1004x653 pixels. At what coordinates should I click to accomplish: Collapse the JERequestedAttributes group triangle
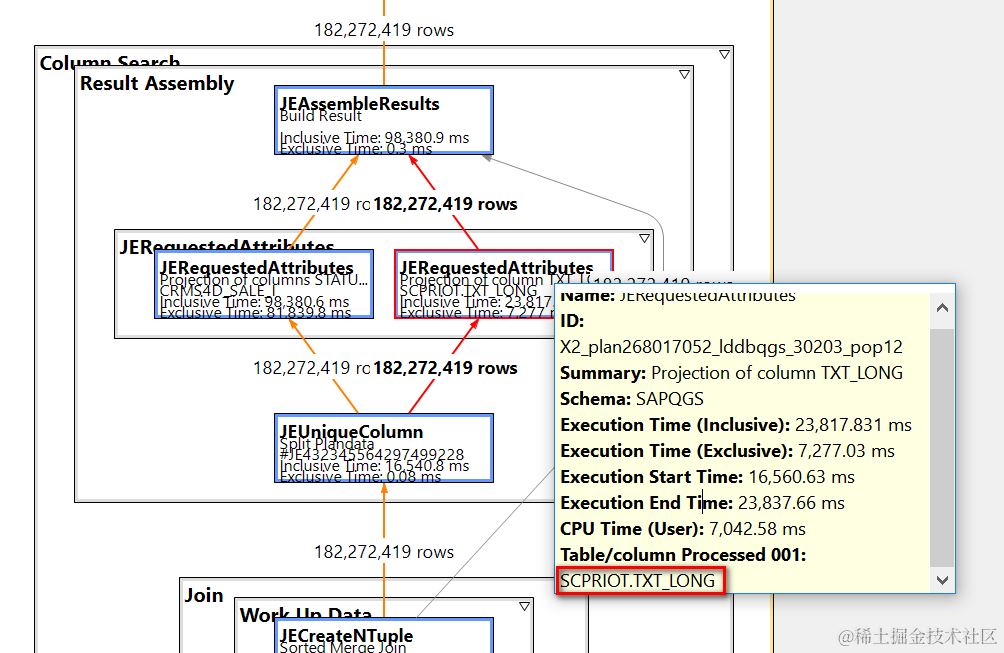coord(645,238)
